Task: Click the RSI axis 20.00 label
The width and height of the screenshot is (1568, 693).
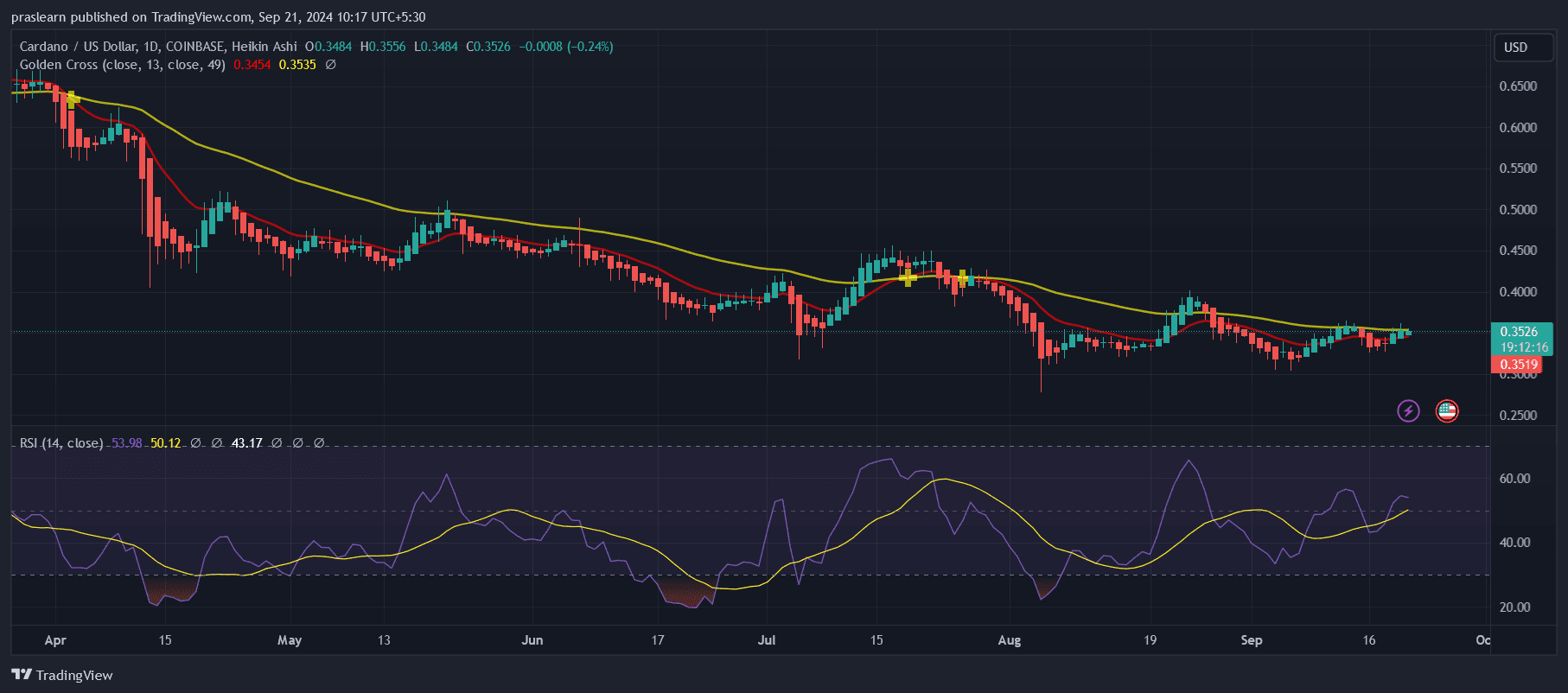Action: pyautogui.click(x=1514, y=607)
